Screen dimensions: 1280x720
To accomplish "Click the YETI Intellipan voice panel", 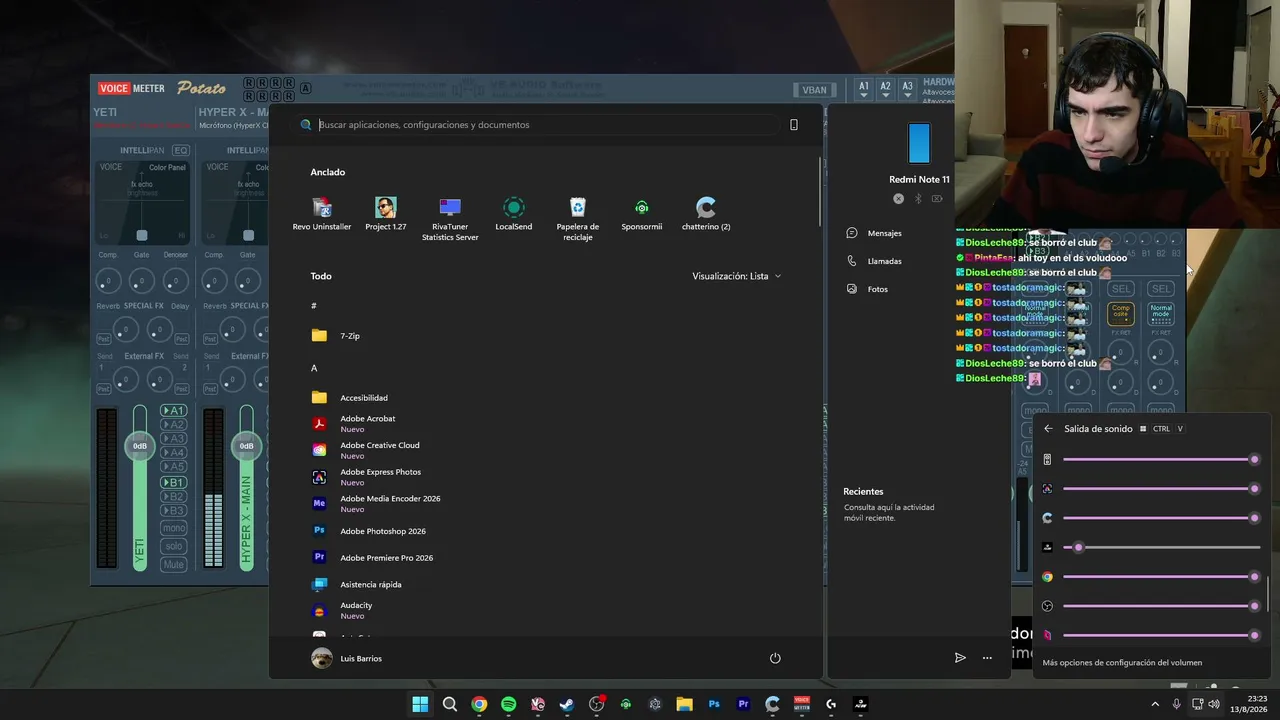I will [141, 201].
